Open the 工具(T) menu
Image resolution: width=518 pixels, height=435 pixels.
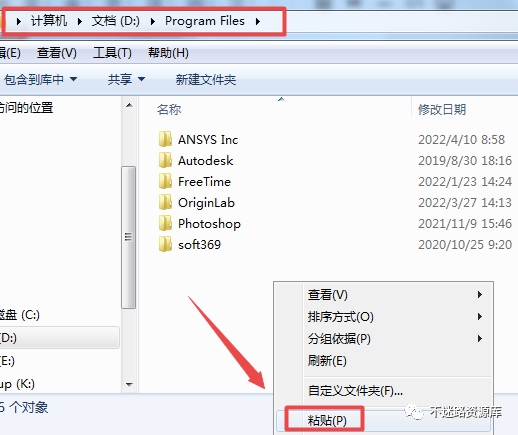coord(112,53)
